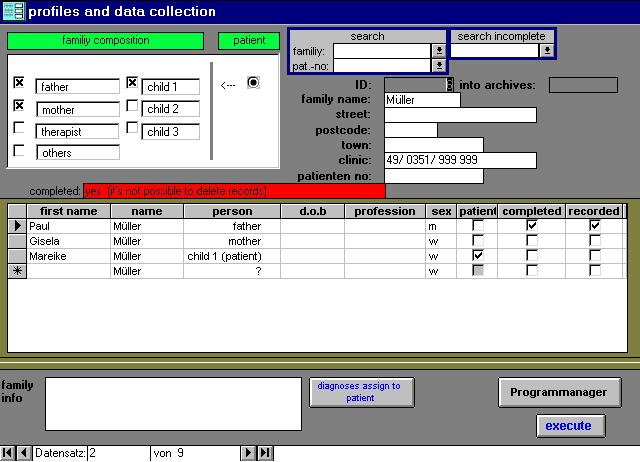Click the left arrow patient indicator

click(228, 84)
